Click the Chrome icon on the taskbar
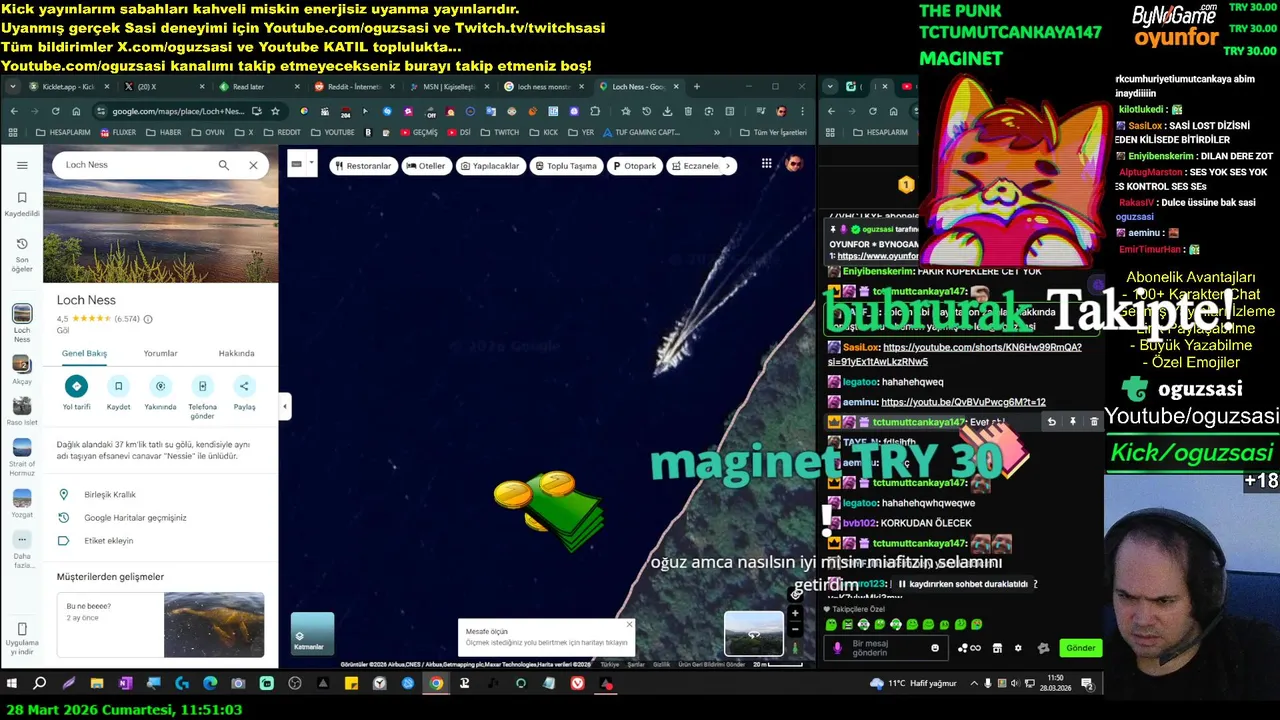Screen dimensions: 1280x720 (x=436, y=684)
